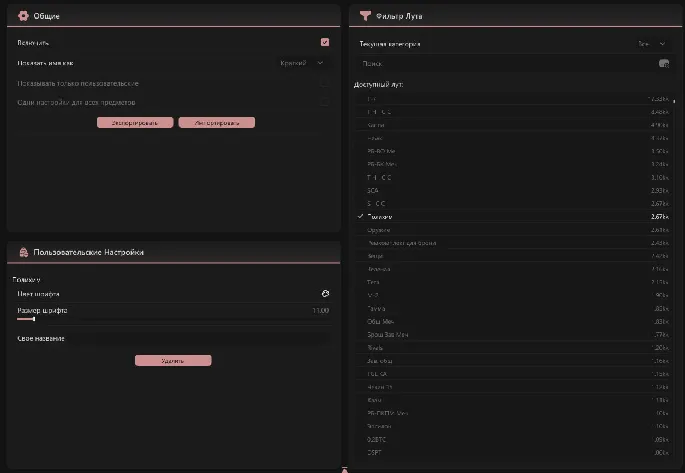The width and height of the screenshot is (685, 473).
Task: Select the checkmarked 2.67kk loot item
Action: (x=512, y=217)
